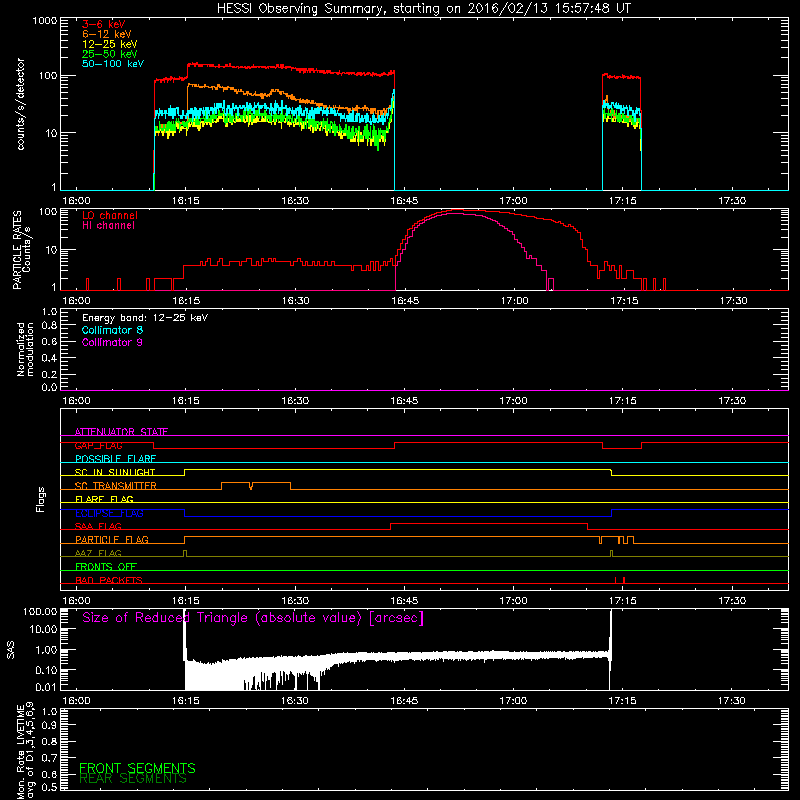800x800 pixels.
Task: Click the 'Size of Reduced Triangle' caption
Action: coord(253,618)
